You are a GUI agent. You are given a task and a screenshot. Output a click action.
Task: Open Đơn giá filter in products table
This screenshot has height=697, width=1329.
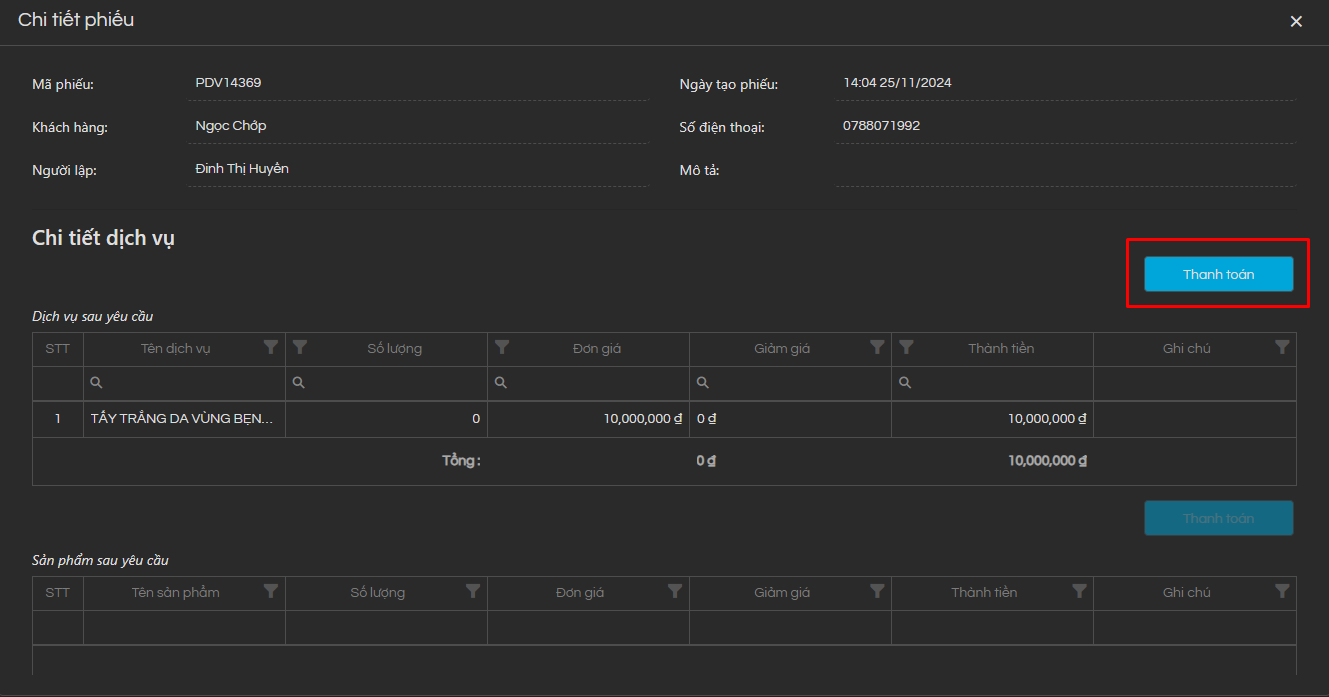click(x=675, y=591)
